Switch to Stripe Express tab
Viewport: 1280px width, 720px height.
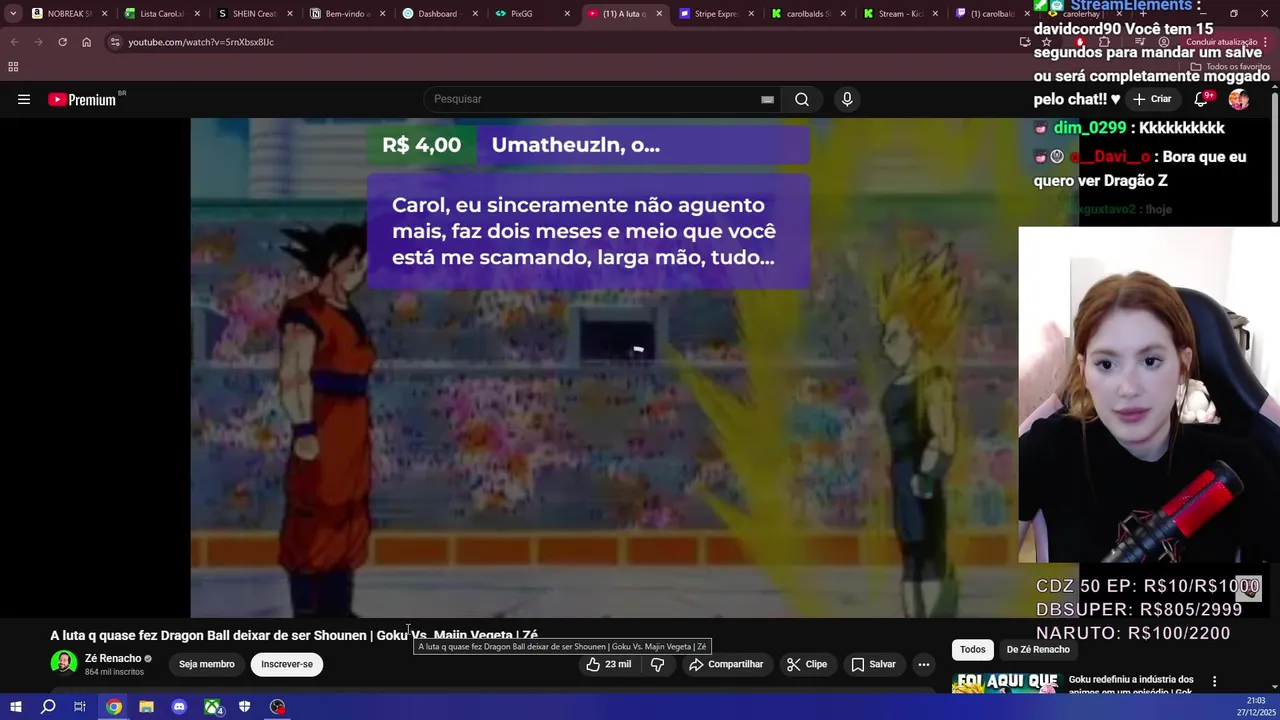pyautogui.click(x=715, y=14)
